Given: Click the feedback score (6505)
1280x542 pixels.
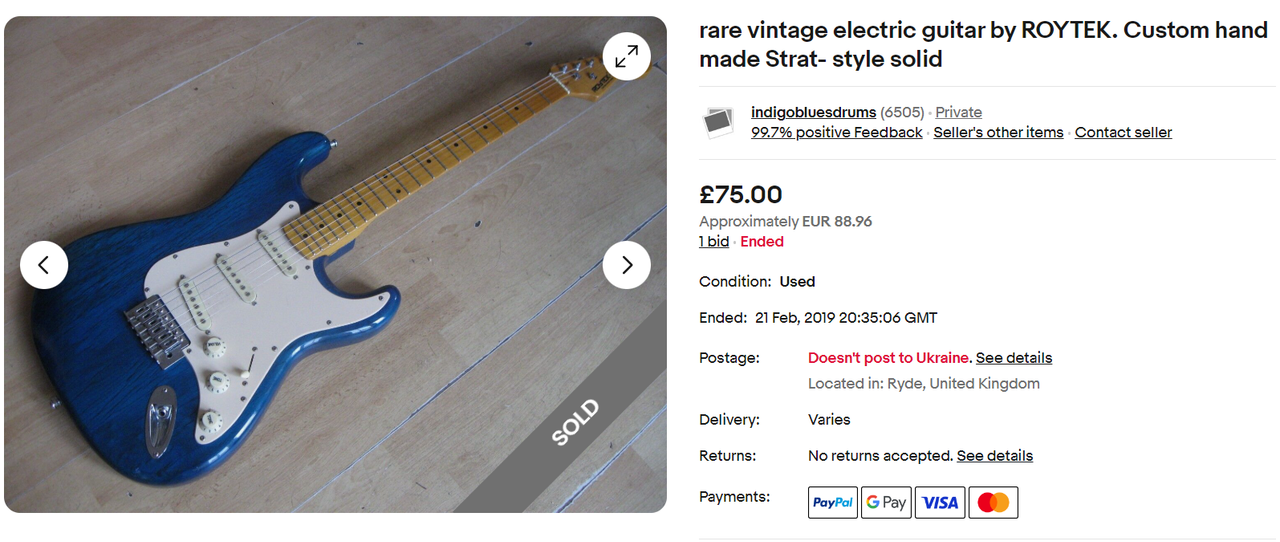Looking at the screenshot, I should (902, 112).
